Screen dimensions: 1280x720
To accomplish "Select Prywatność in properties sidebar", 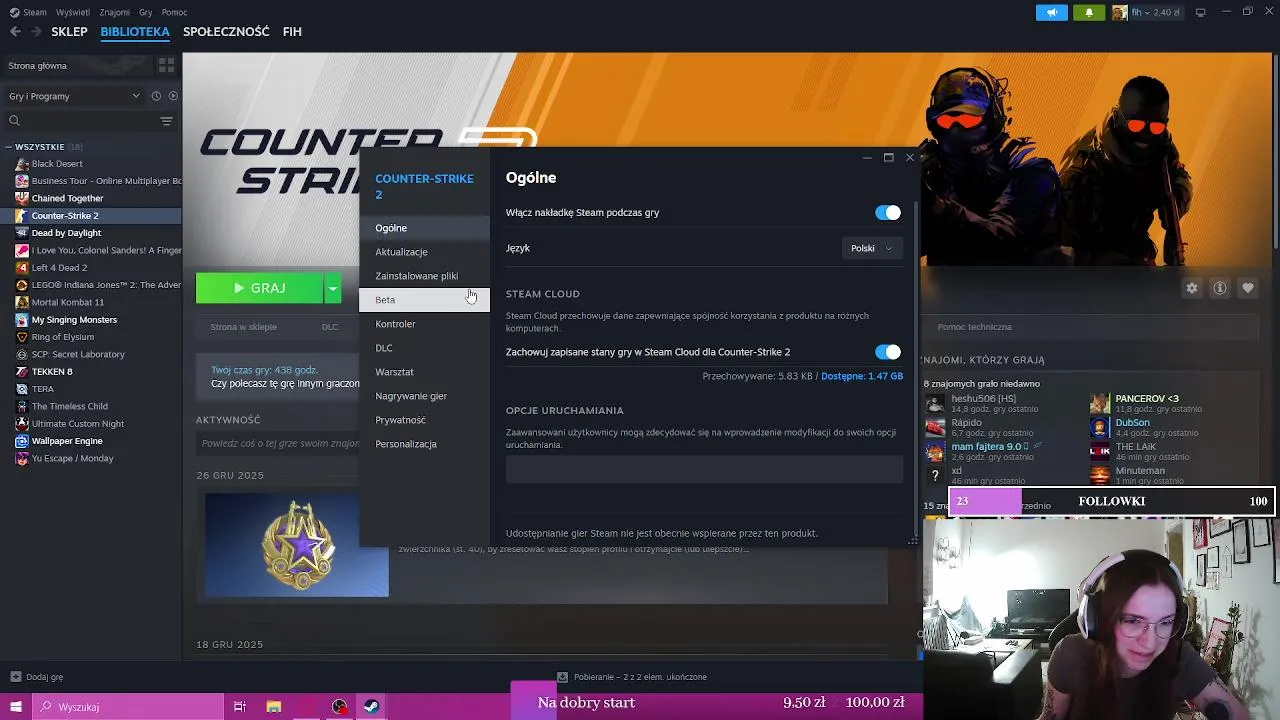I will pyautogui.click(x=424, y=420).
